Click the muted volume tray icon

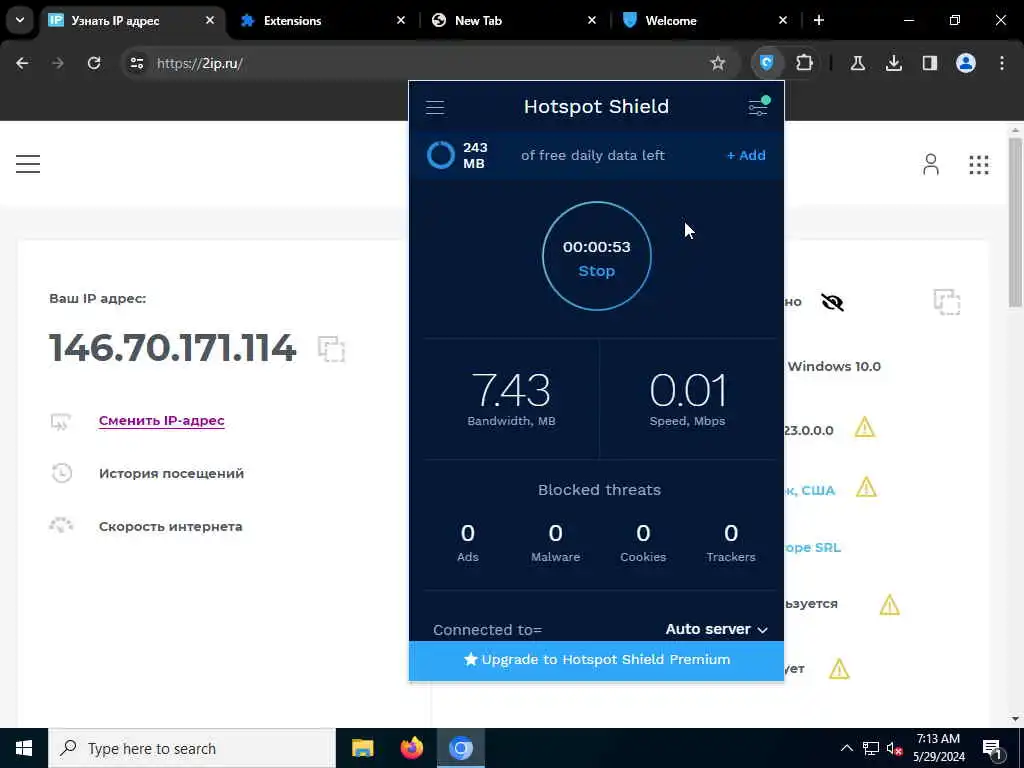pyautogui.click(x=895, y=748)
